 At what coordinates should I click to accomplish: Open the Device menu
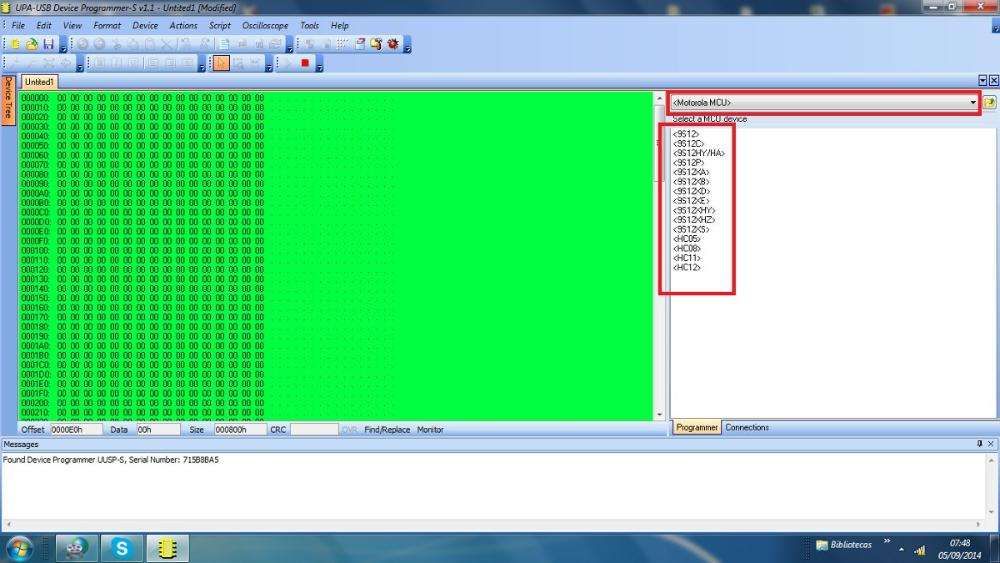pos(145,26)
